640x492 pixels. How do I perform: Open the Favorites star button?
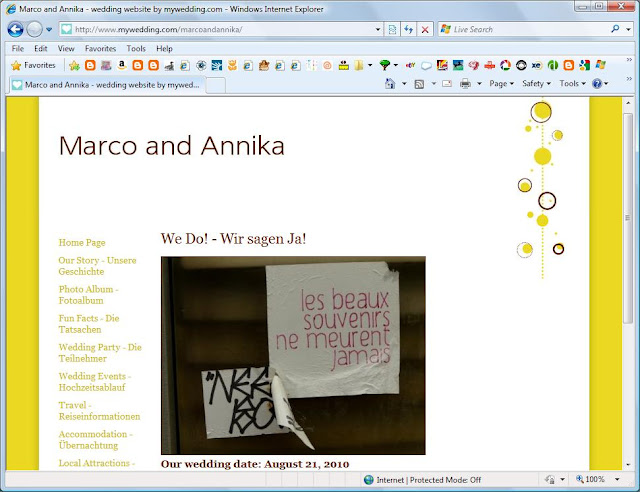click(33, 65)
